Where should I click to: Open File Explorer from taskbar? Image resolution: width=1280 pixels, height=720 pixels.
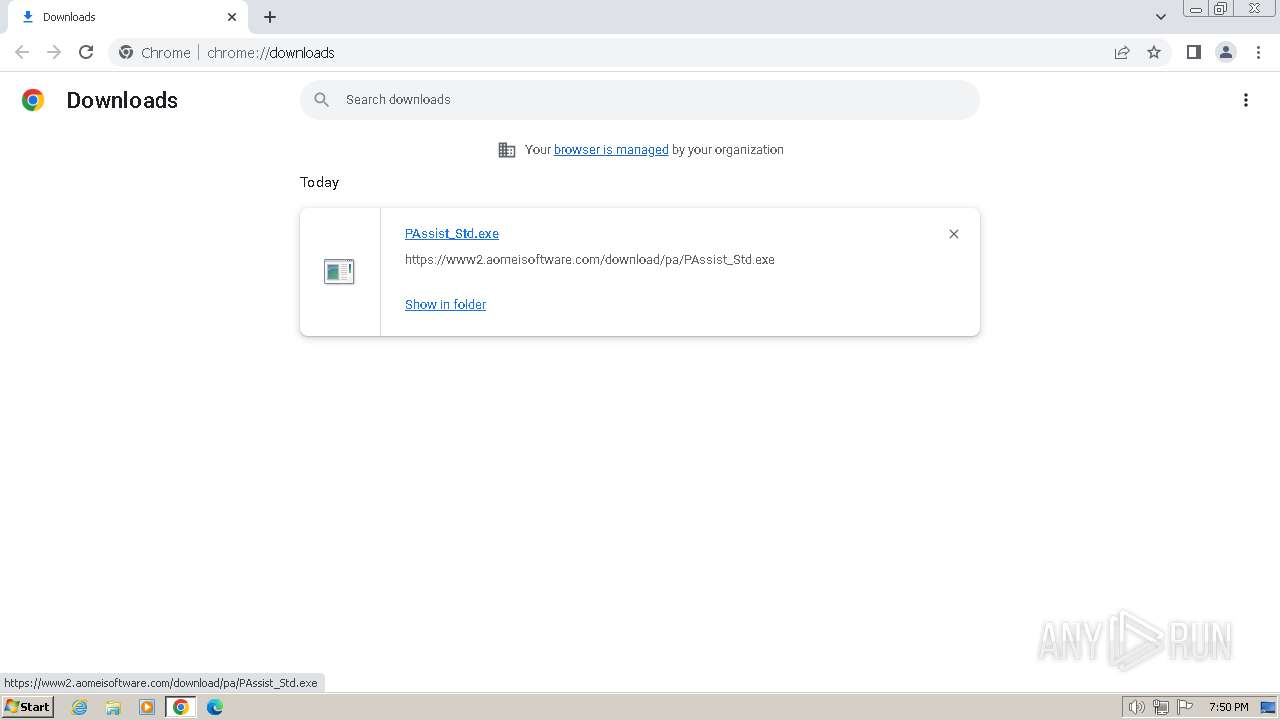point(113,707)
